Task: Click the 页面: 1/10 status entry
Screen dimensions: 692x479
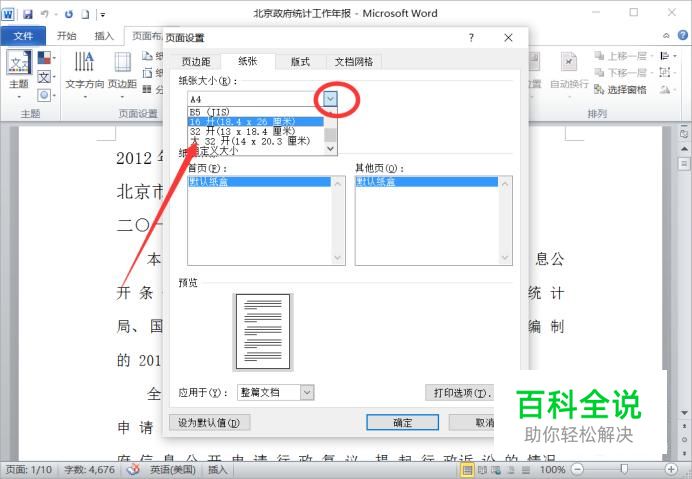Action: [x=29, y=470]
